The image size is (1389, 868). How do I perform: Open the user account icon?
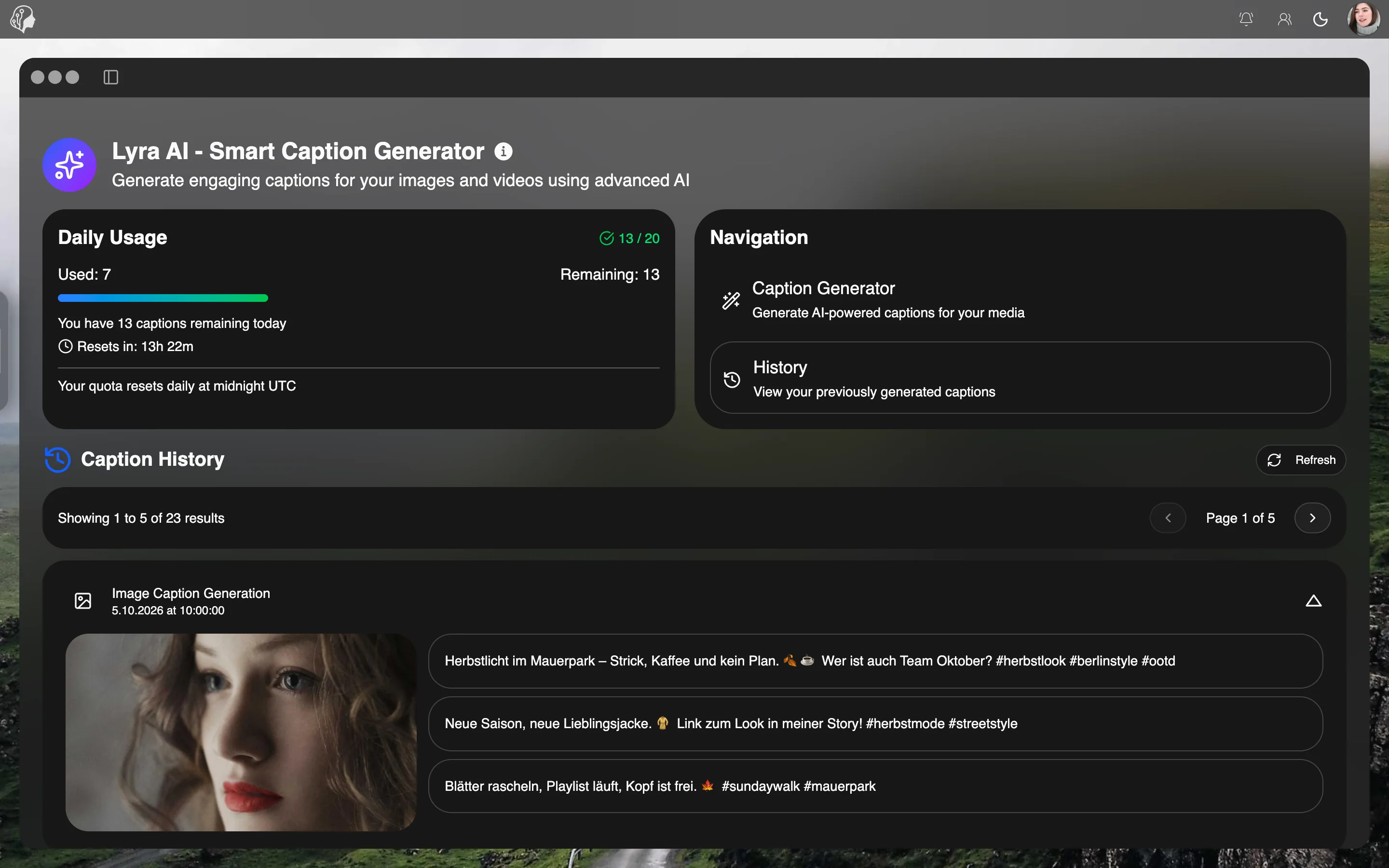pos(1284,19)
